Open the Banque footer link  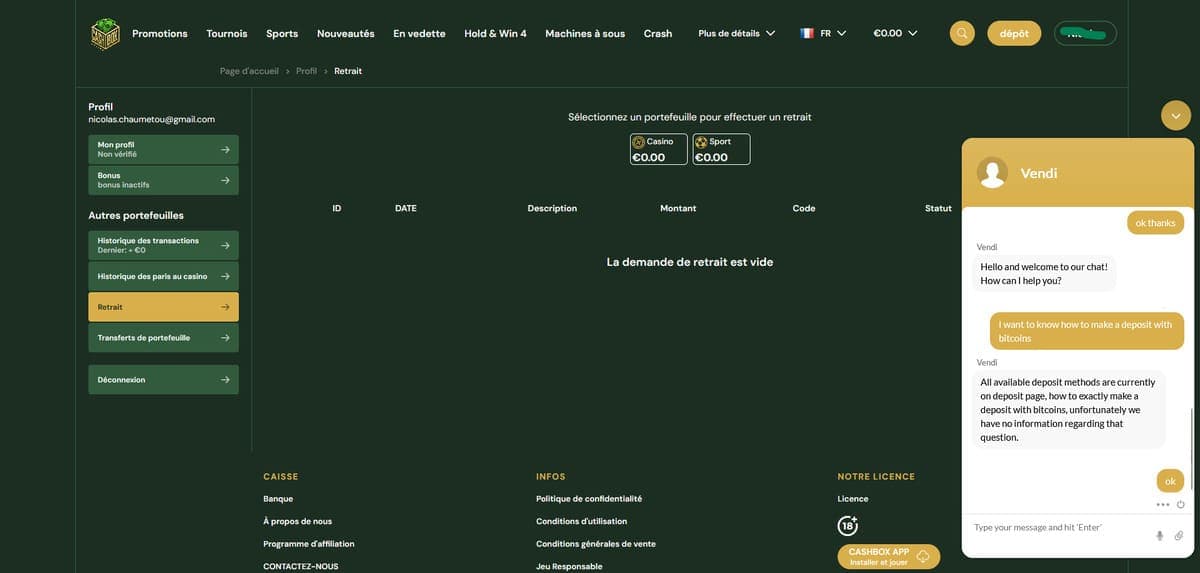[x=278, y=498]
